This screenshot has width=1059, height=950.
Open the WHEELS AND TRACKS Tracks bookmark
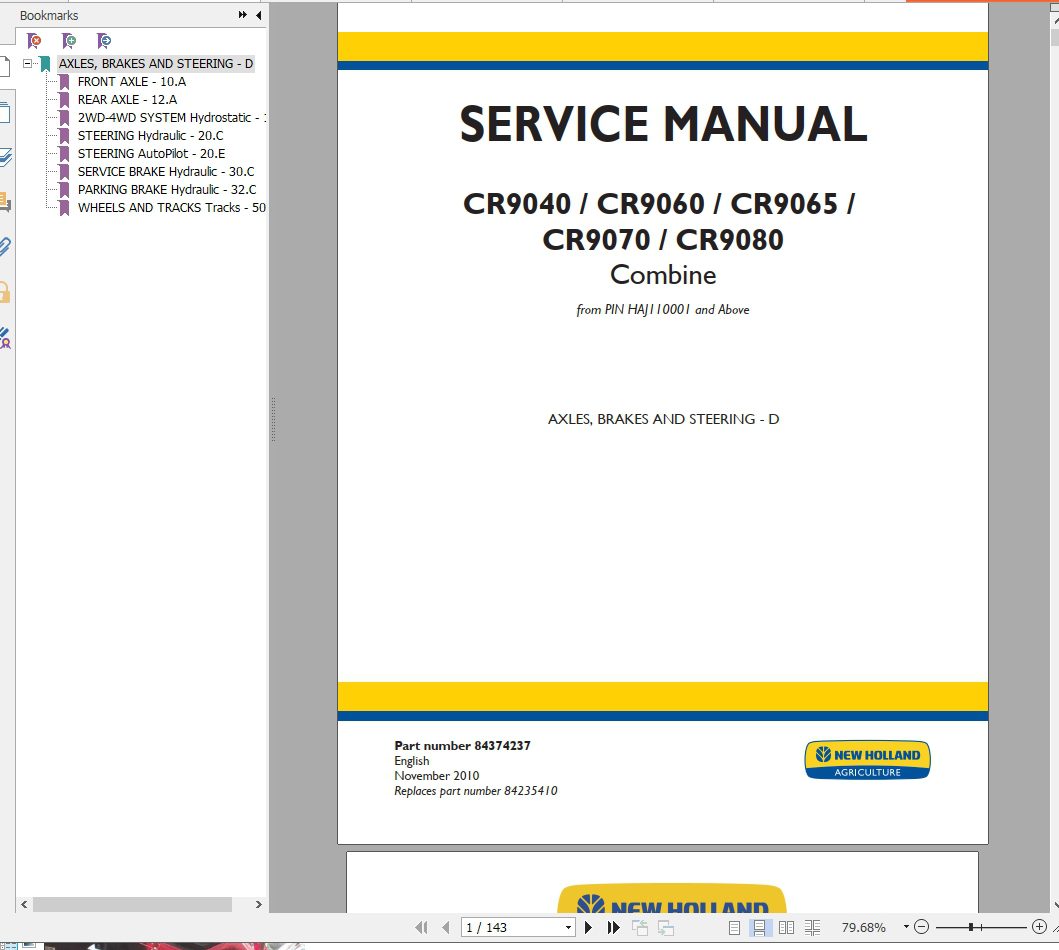pyautogui.click(x=172, y=208)
